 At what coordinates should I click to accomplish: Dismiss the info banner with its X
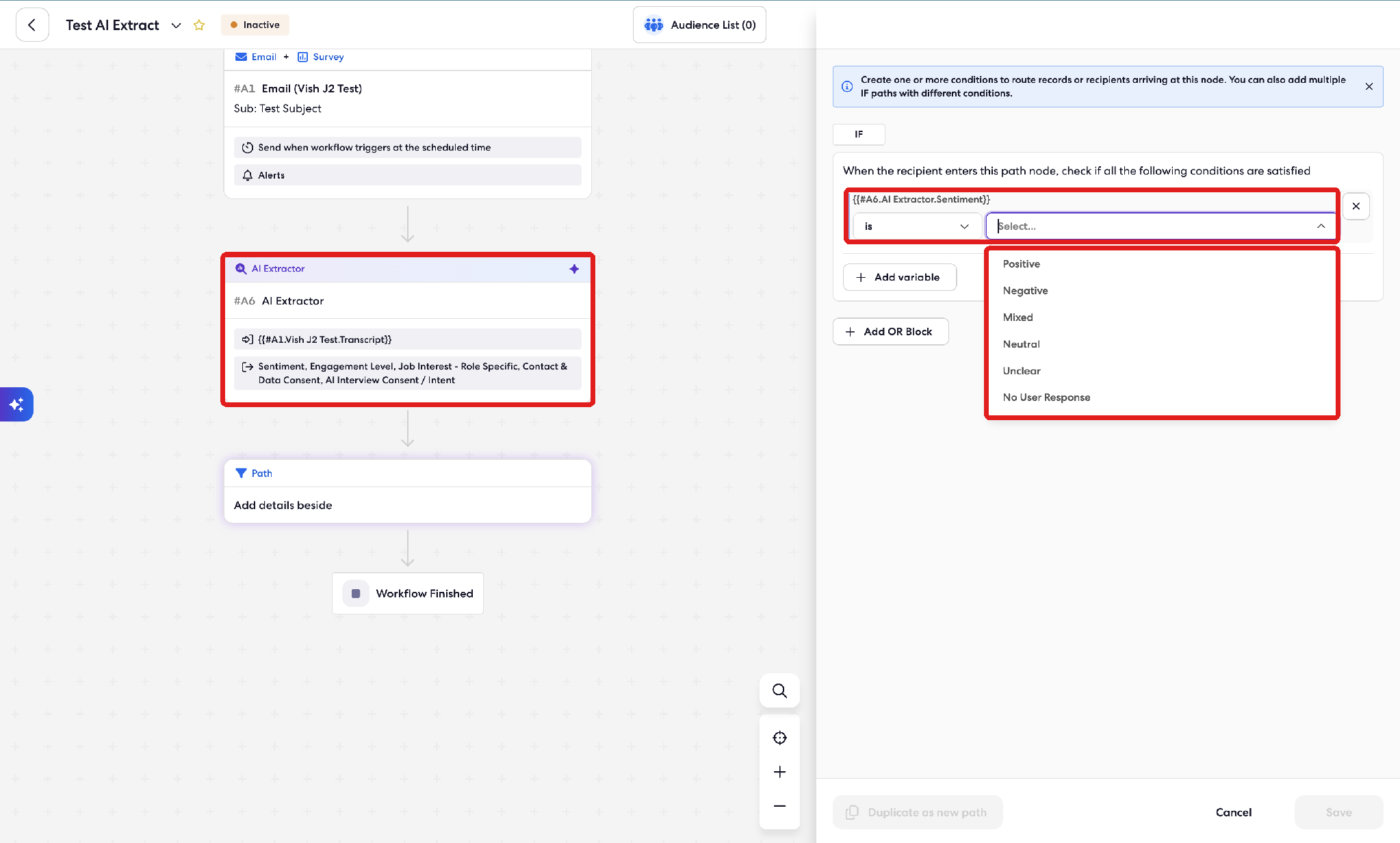tap(1369, 86)
